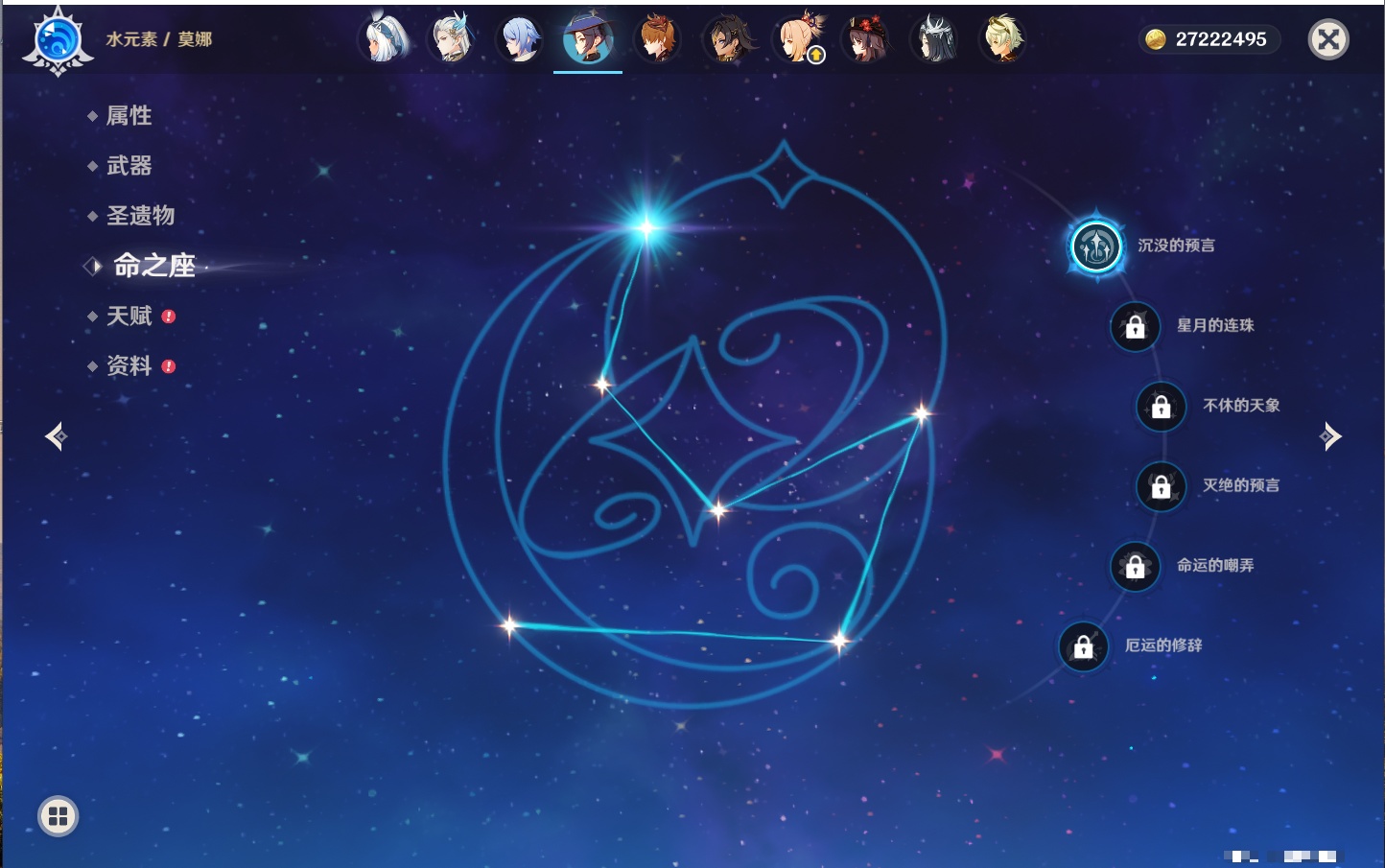Click the red alert badge beside 资料
The width and height of the screenshot is (1385, 868).
169,366
